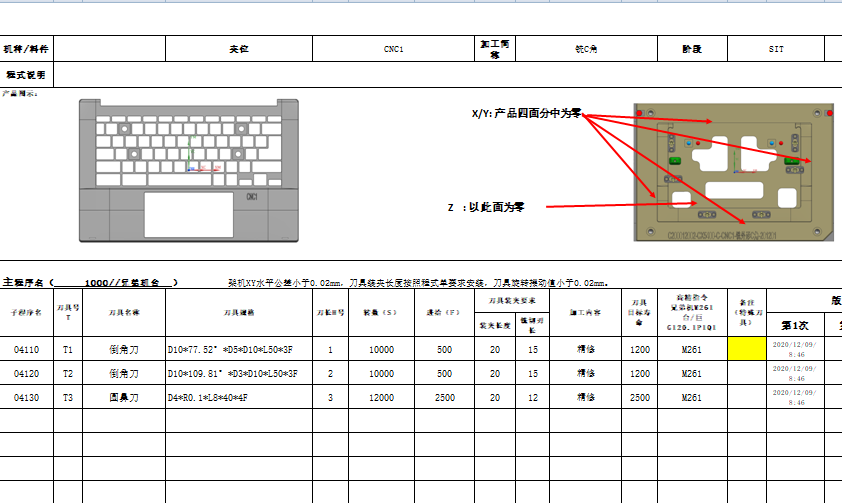
Task: Select the 机种/料件 label cell
Action: tap(26, 49)
